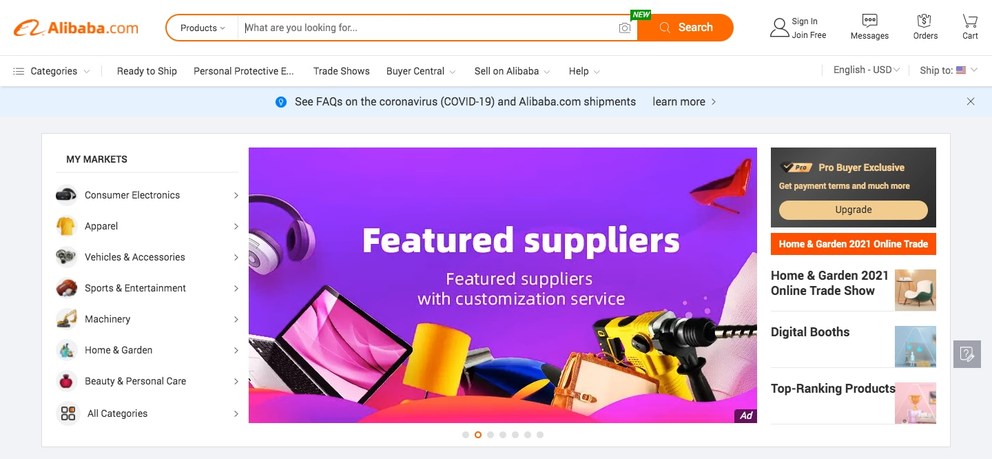992x459 pixels.
Task: Click the Upgrade button for Pro Buyer
Action: tap(853, 210)
